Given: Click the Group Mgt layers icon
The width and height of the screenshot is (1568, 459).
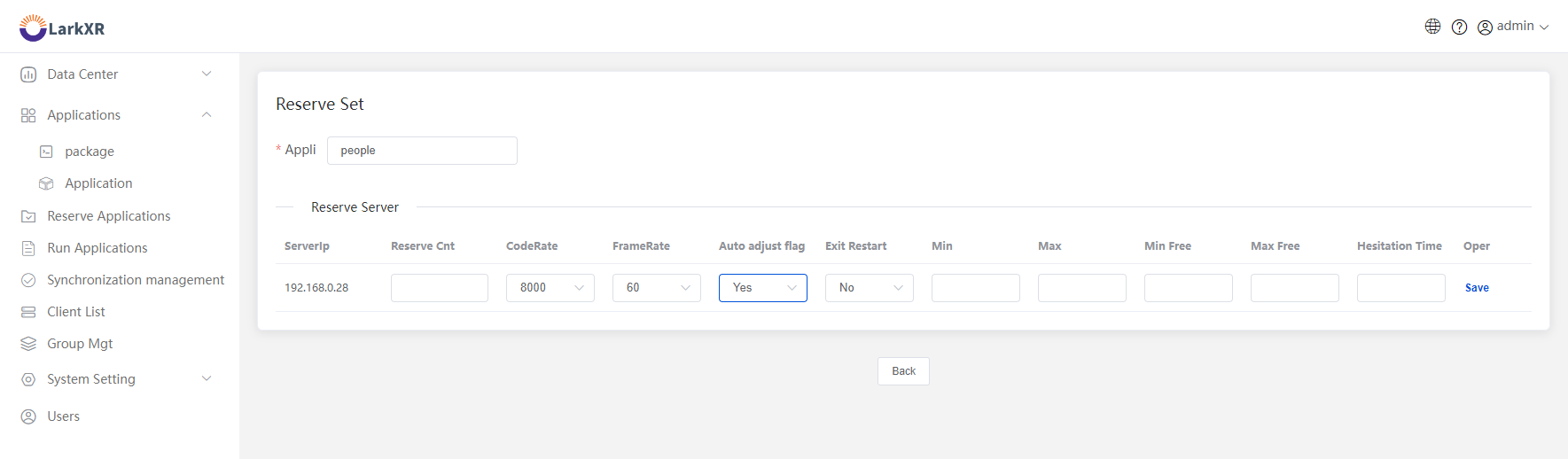Looking at the screenshot, I should coord(28,344).
